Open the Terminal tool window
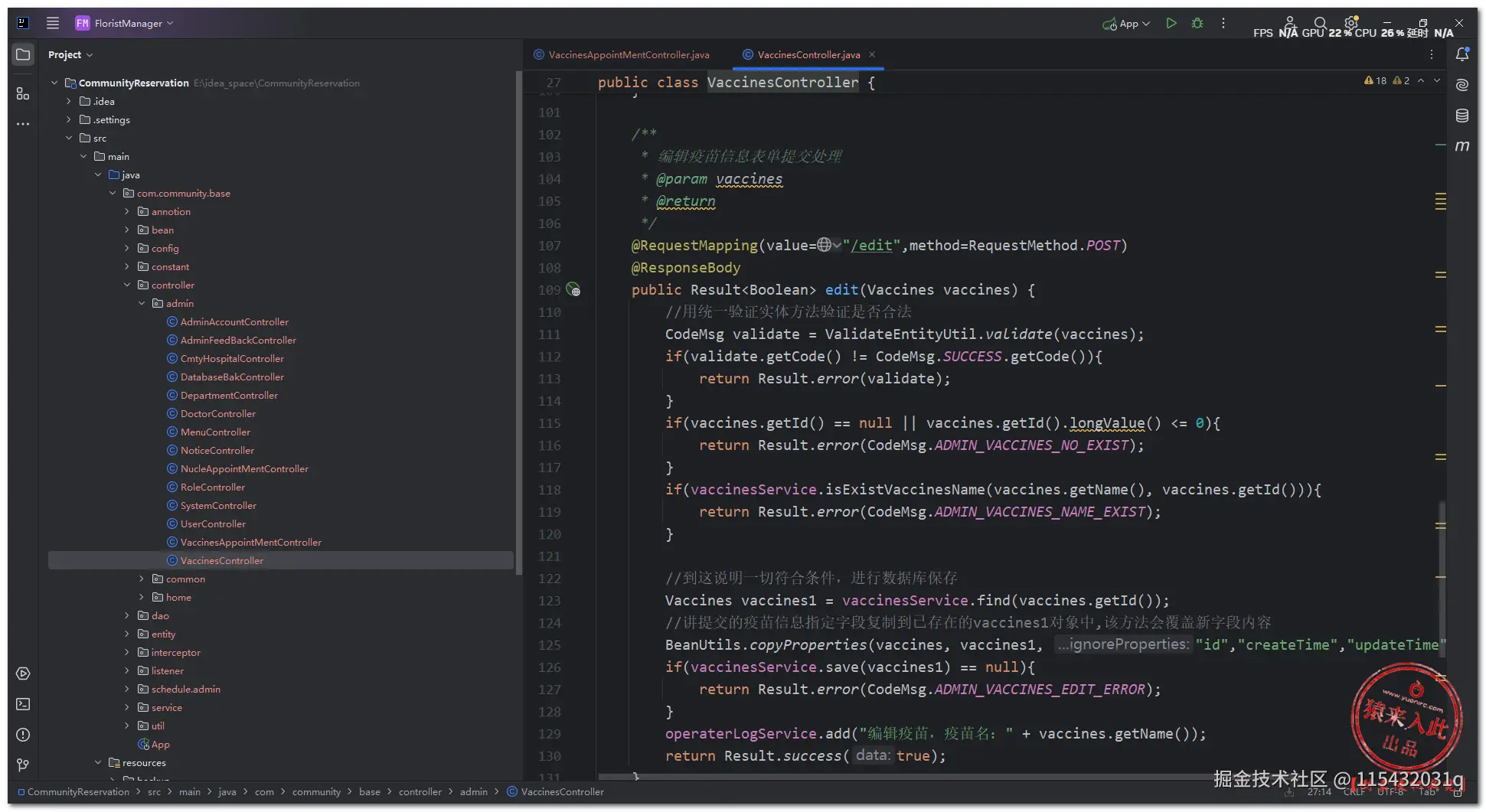This screenshot has width=1486, height=812. (23, 704)
